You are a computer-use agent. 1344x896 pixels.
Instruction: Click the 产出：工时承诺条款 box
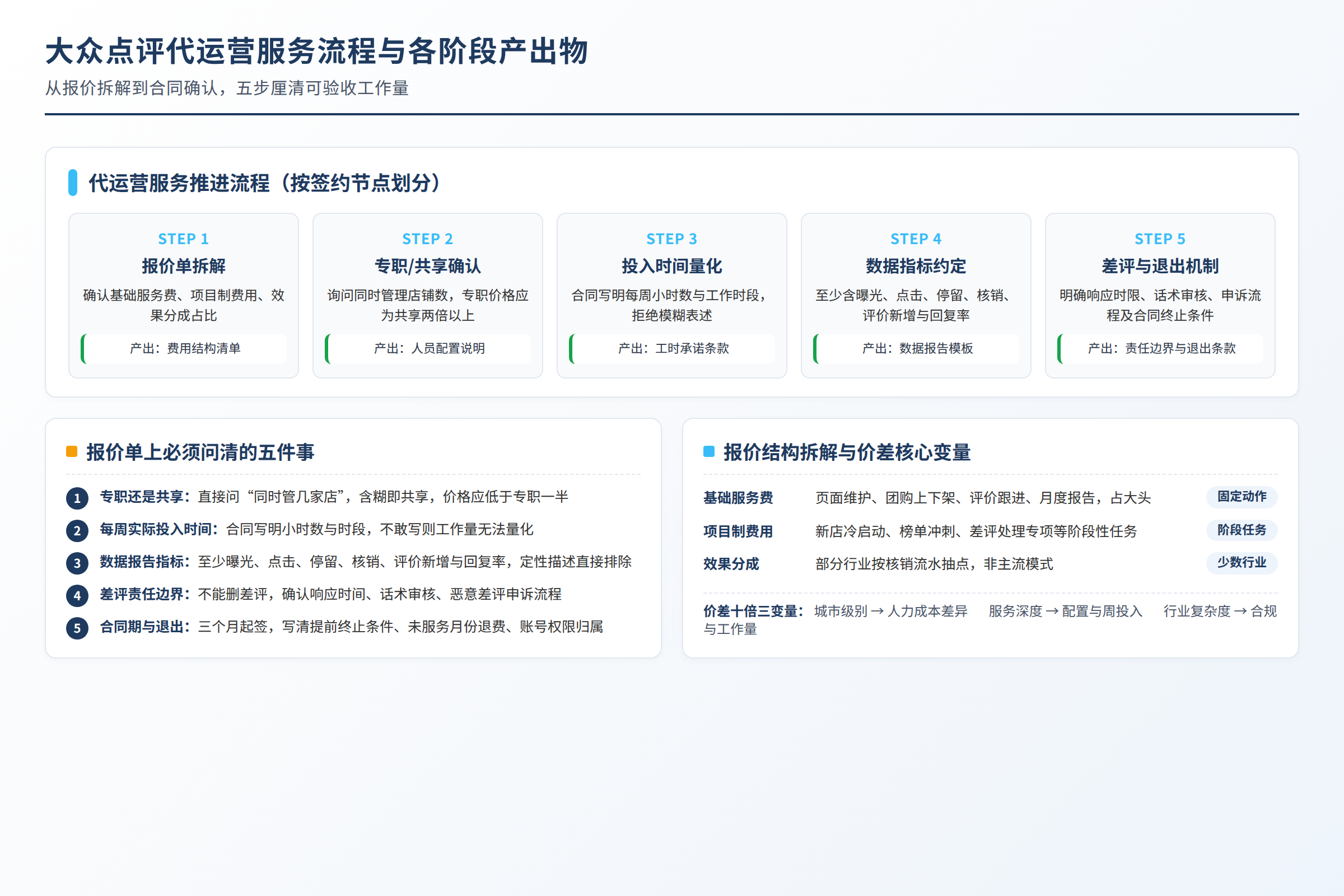click(673, 348)
